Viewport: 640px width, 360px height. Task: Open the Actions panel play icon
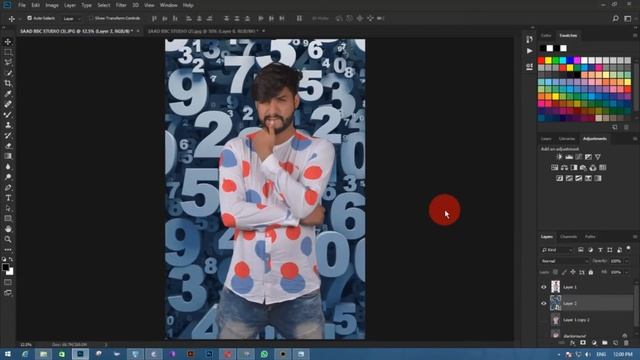[529, 51]
